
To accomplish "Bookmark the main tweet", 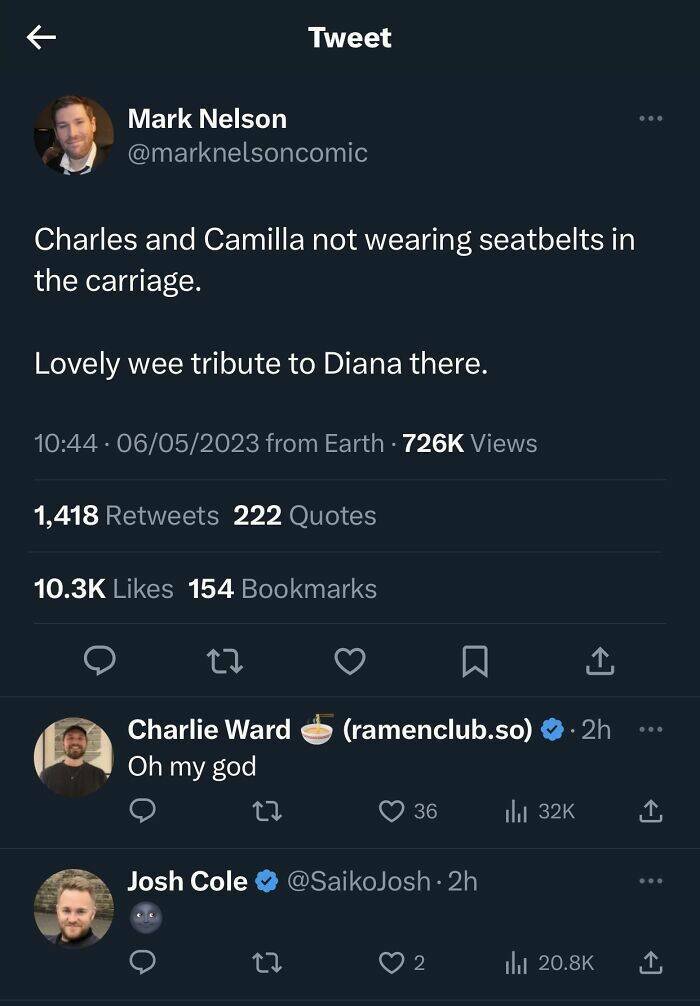I will pos(475,661).
